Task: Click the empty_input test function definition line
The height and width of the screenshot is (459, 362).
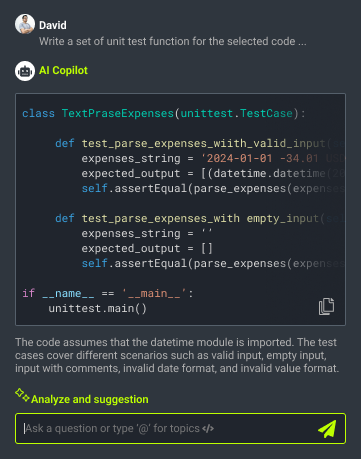Action: tap(199, 218)
